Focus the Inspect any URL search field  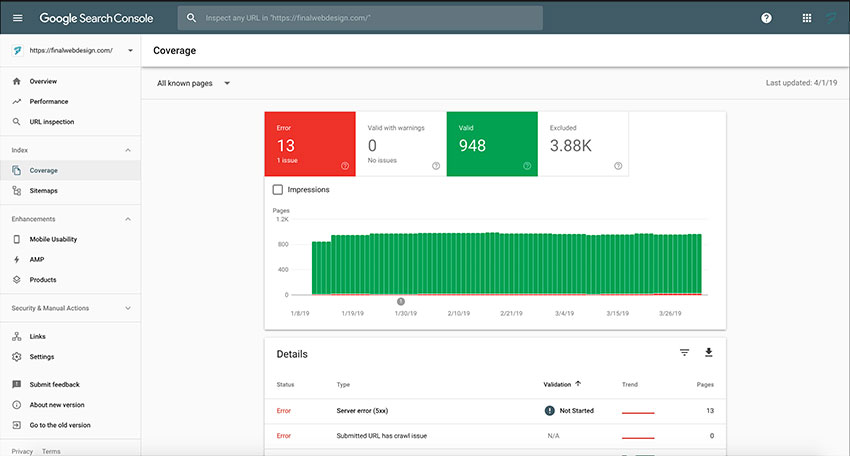(360, 18)
